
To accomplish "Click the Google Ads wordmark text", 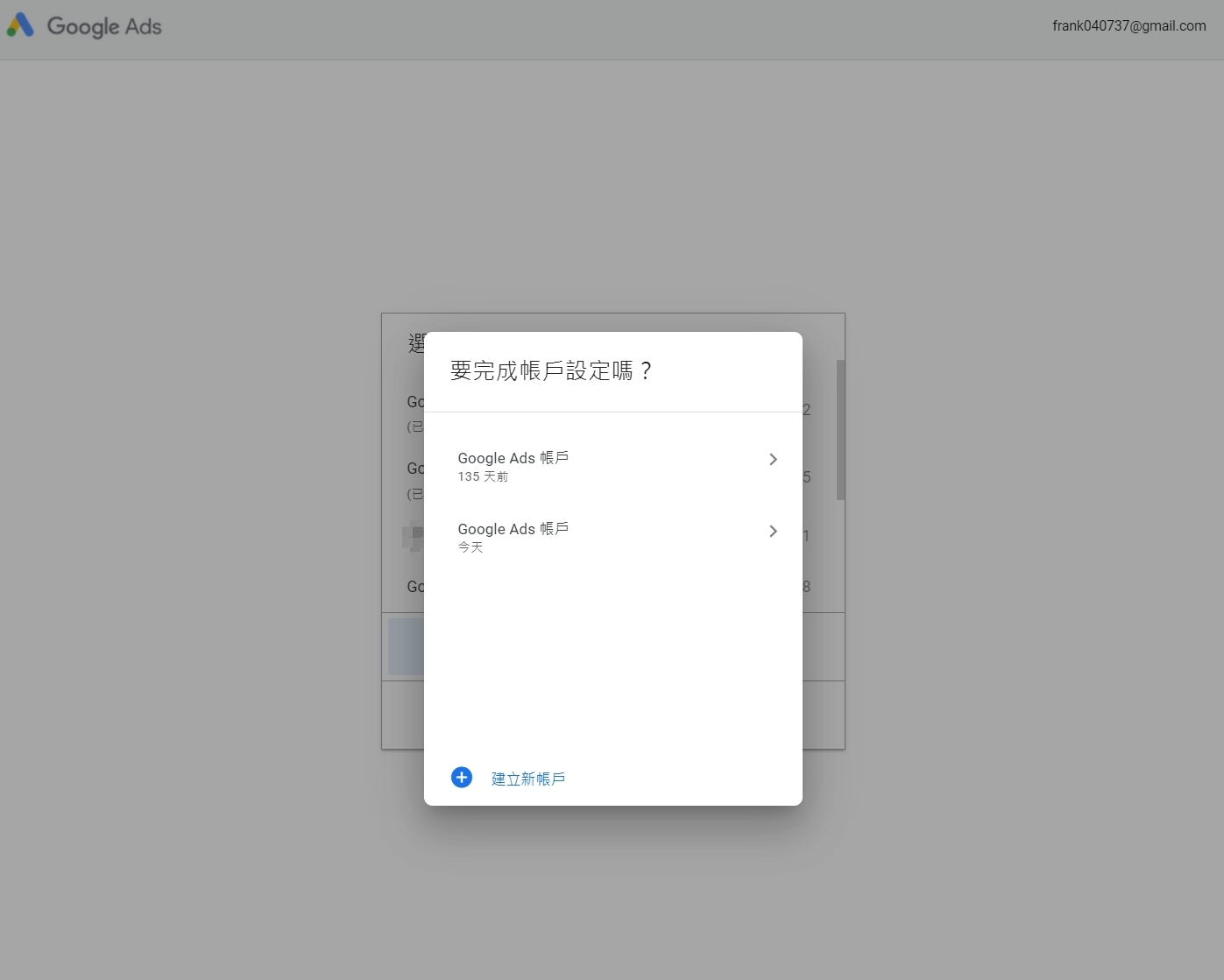I will point(104,26).
